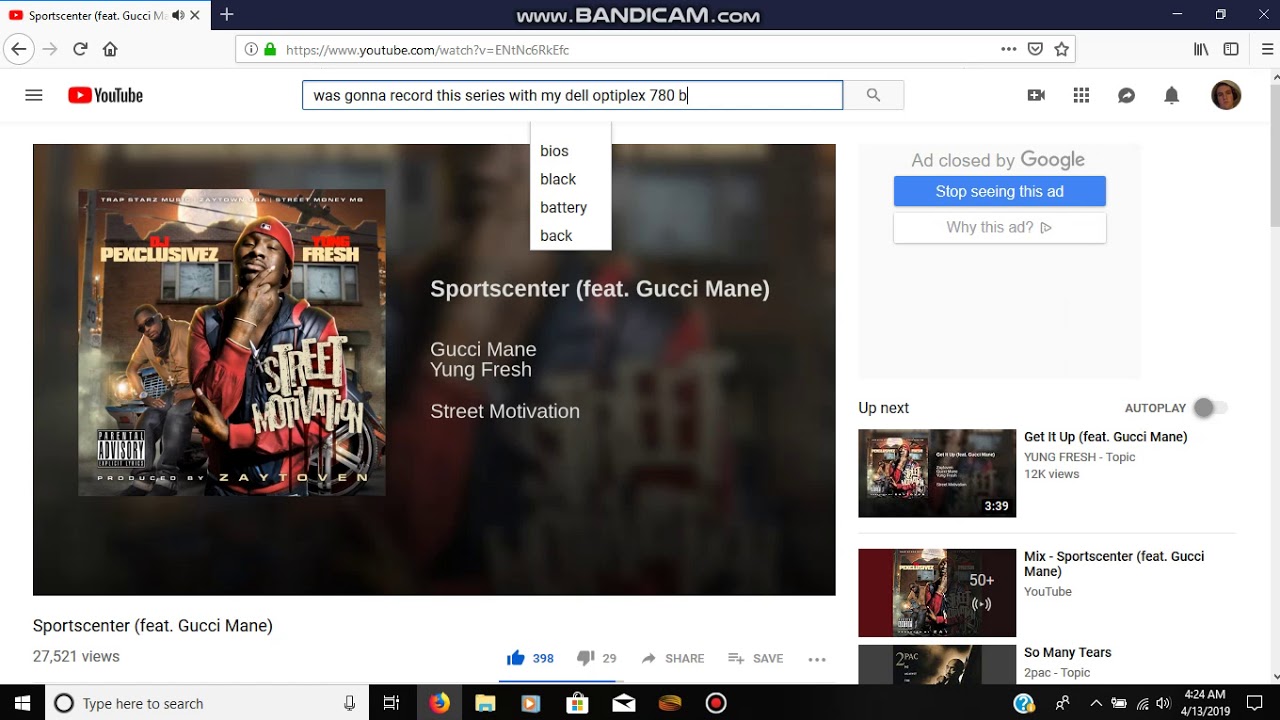Screen dimensions: 1280x720
Task: Open the Mix - Sportscenter playlist thumbnail
Action: [937, 593]
